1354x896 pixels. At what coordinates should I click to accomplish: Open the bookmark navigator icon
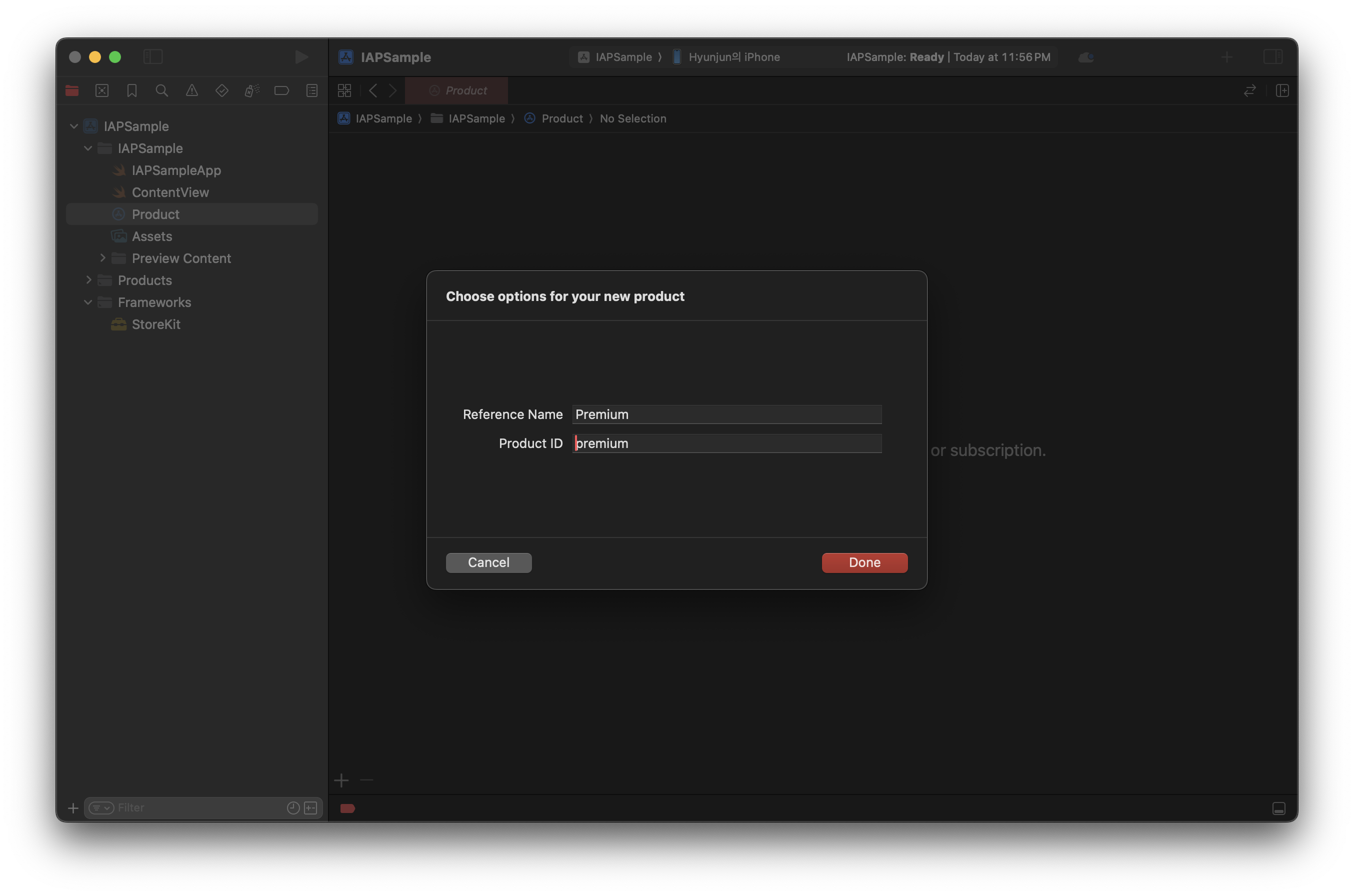(x=132, y=90)
